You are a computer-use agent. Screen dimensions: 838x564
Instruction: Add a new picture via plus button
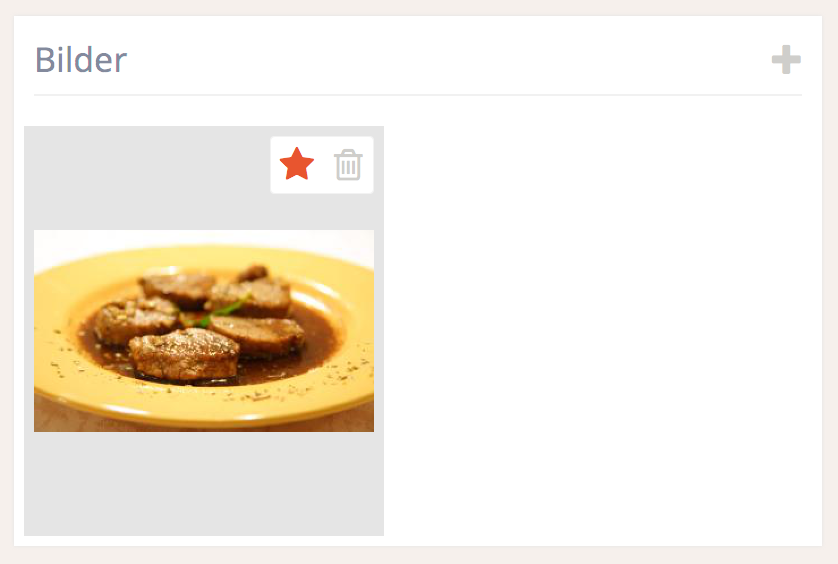click(x=786, y=59)
